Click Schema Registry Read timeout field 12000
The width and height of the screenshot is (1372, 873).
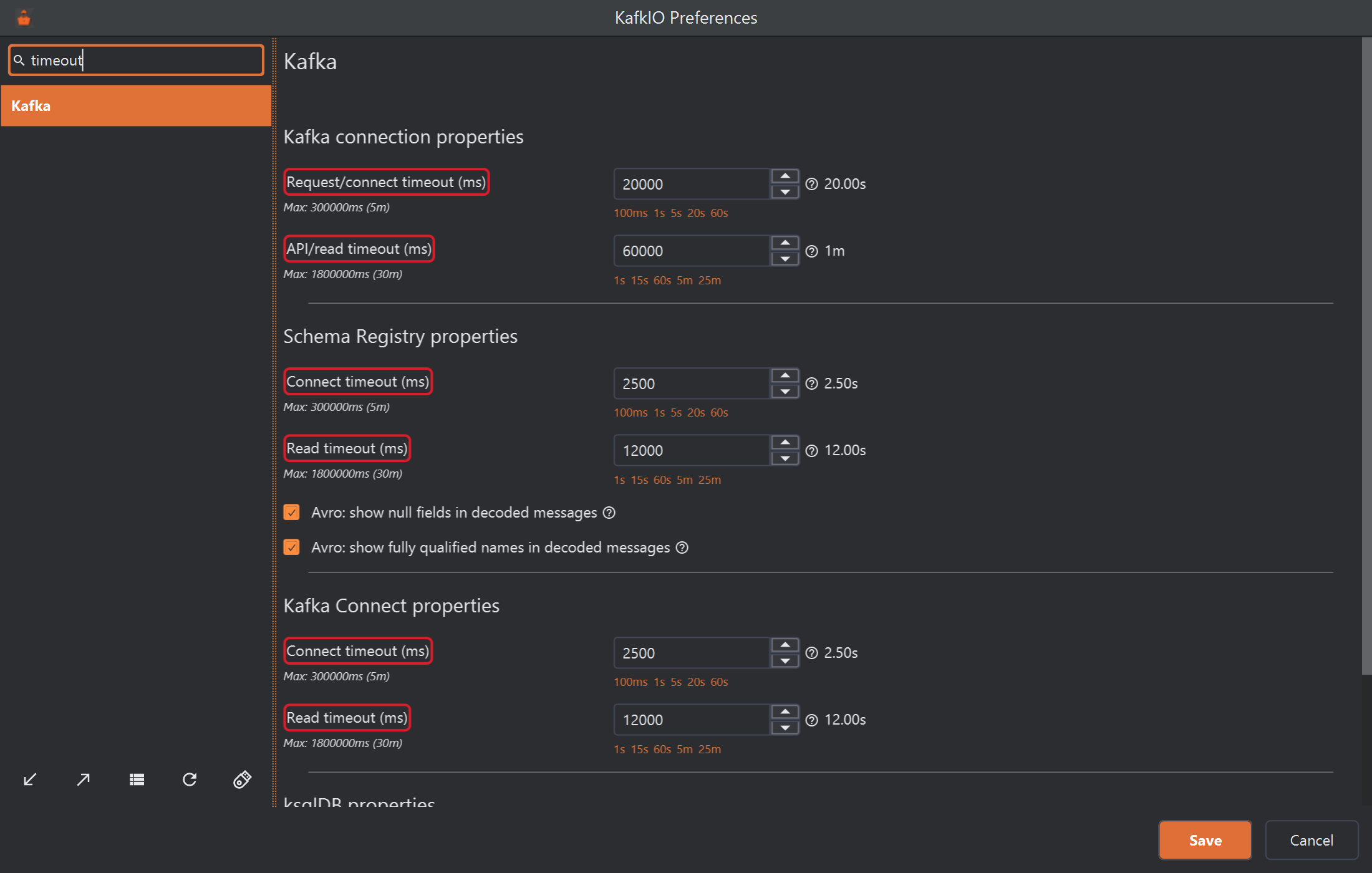[x=692, y=450]
